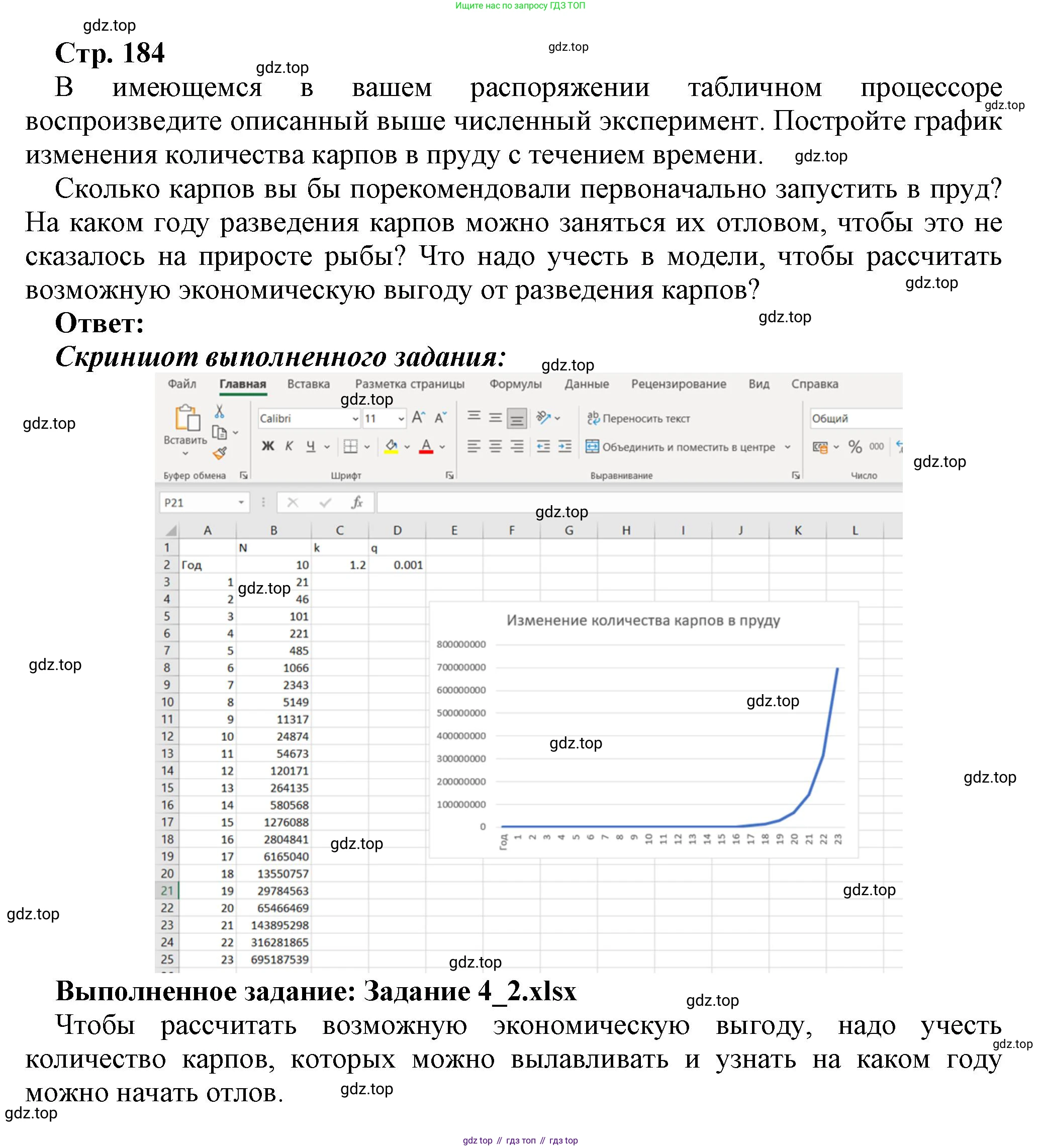Switch to the Данные tab
The image size is (1042, 1148).
(587, 384)
